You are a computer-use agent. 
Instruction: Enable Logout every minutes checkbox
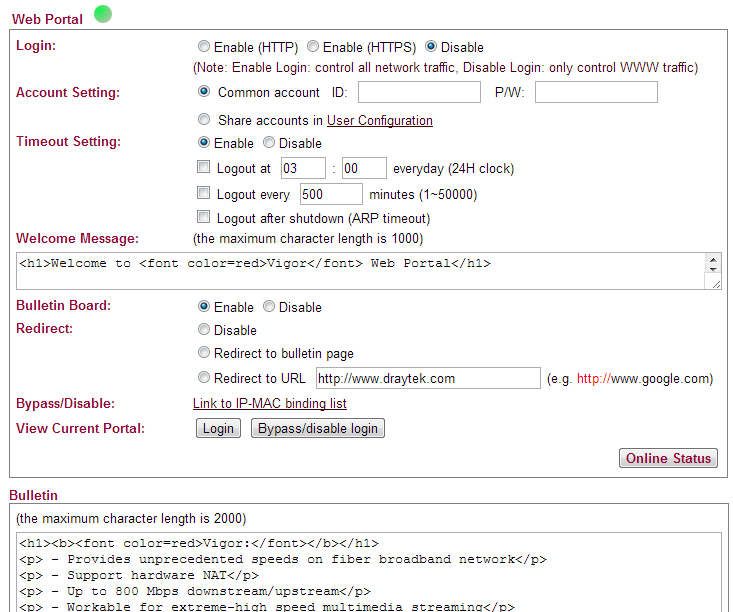pyautogui.click(x=203, y=193)
